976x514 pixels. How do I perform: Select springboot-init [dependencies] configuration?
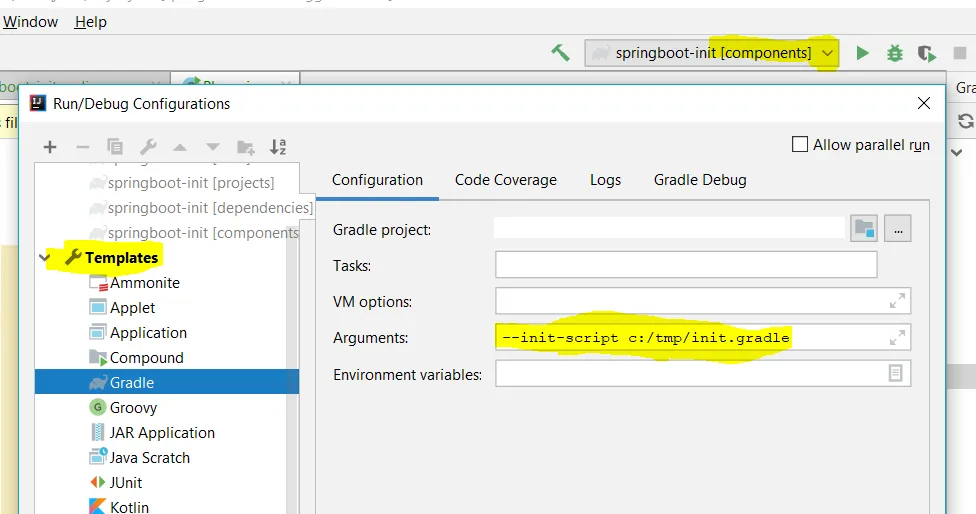point(201,208)
